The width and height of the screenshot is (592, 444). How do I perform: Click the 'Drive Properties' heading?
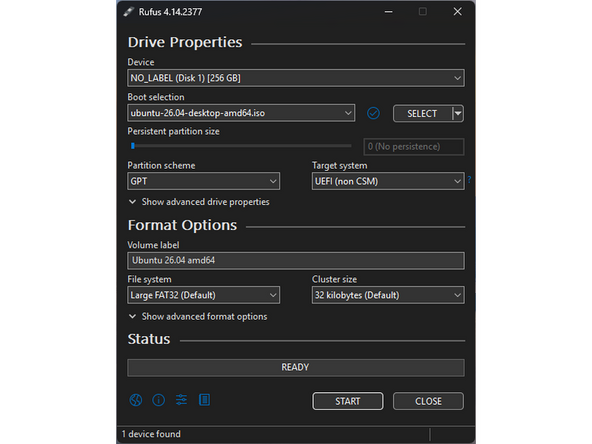click(185, 42)
